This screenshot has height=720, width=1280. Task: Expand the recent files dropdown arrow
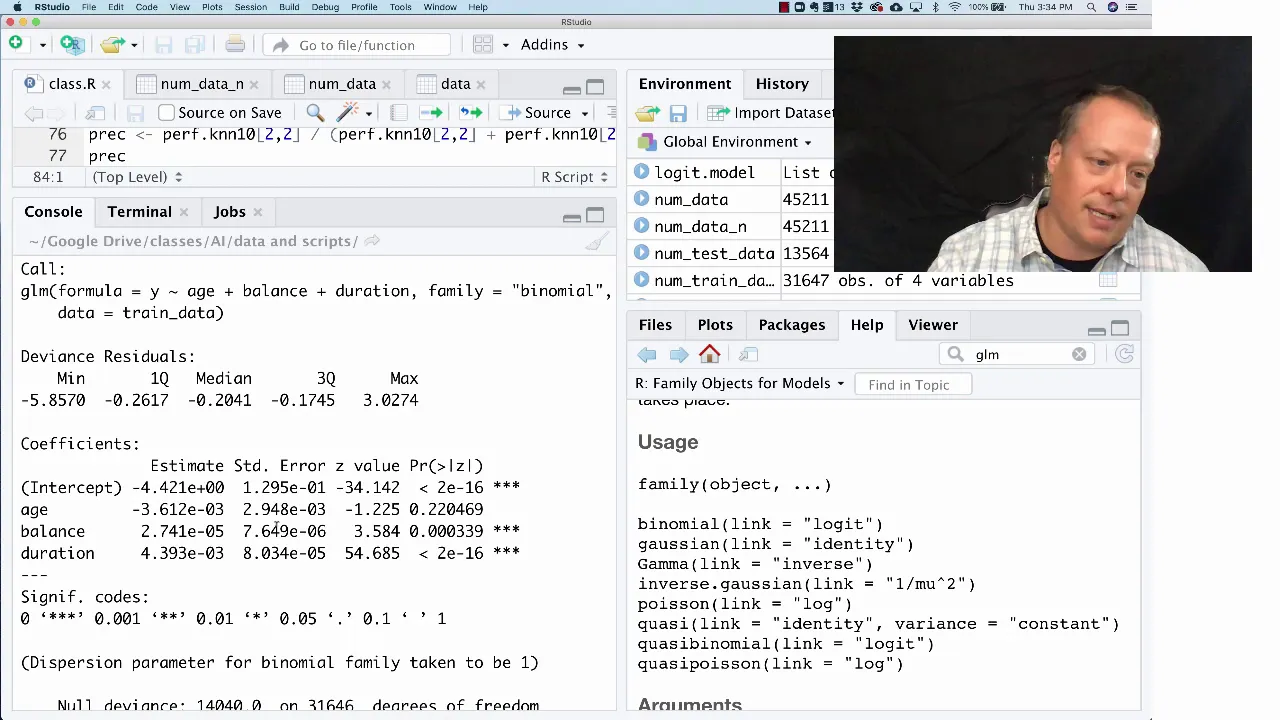pos(133,45)
